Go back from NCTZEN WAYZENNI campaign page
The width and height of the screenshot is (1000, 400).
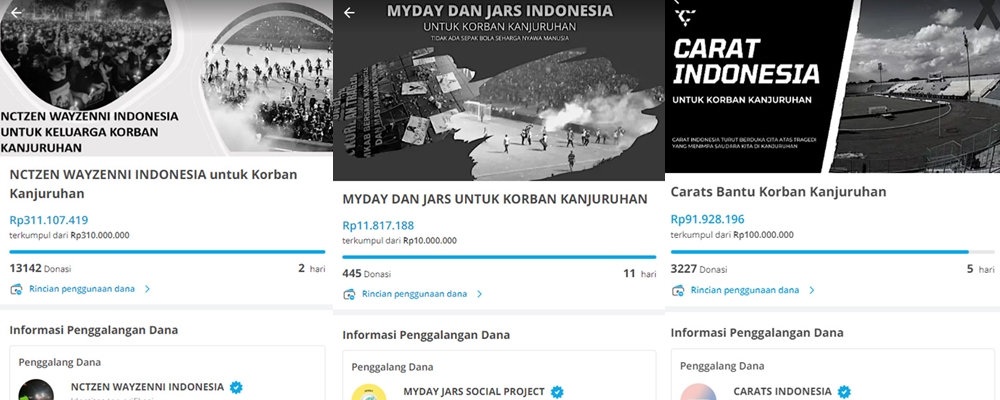[x=17, y=13]
